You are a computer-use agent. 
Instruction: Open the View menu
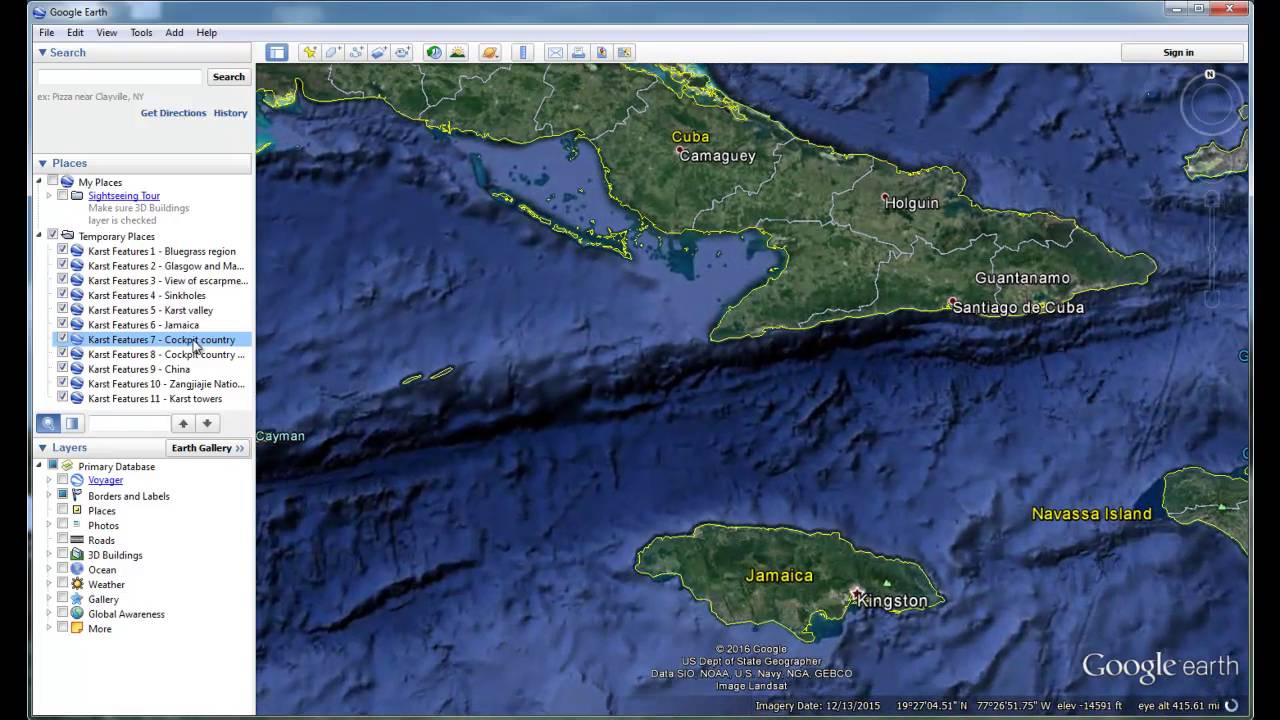point(107,32)
